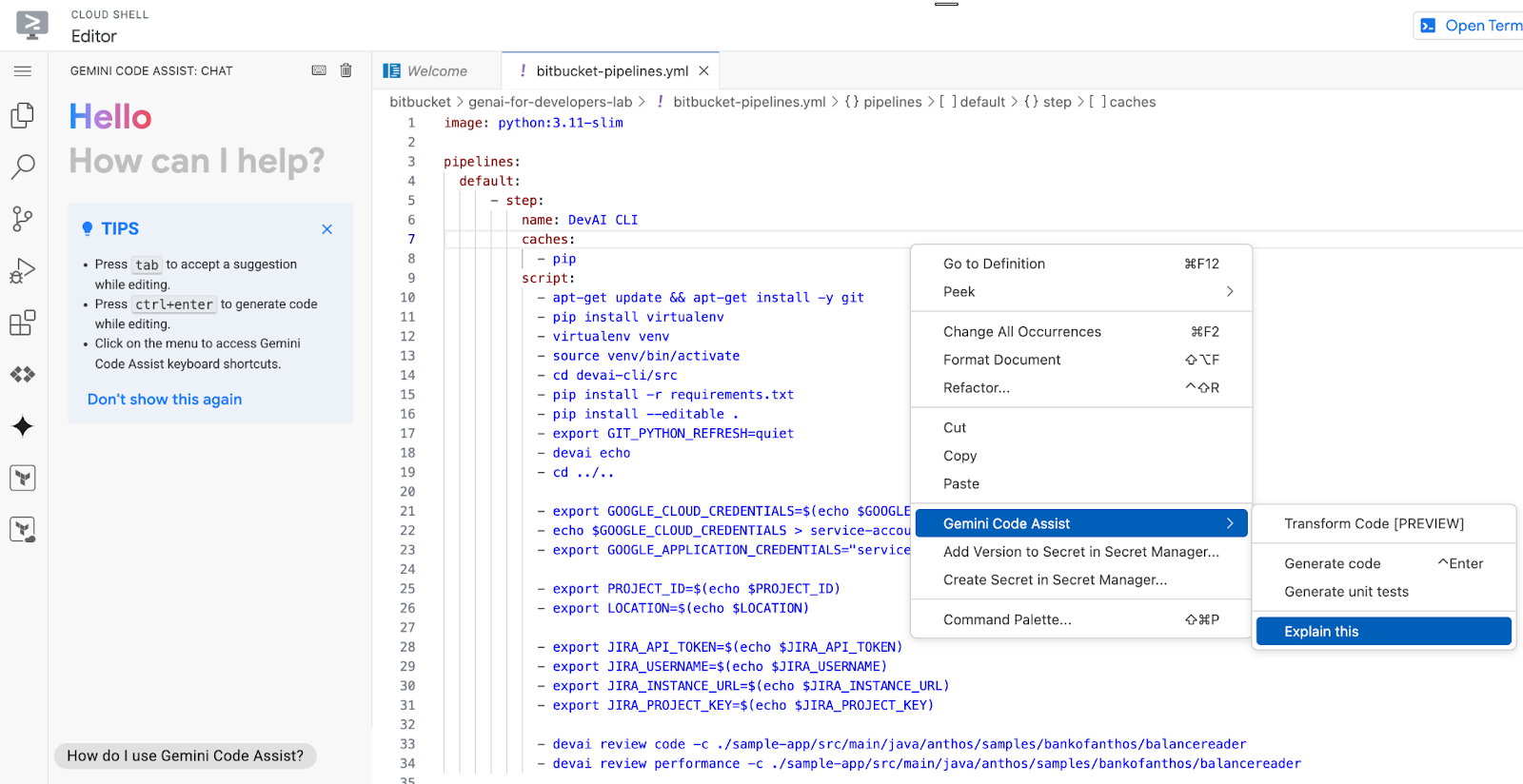
Task: Click 'image: python:3.11-slim' code line
Action: tap(533, 123)
